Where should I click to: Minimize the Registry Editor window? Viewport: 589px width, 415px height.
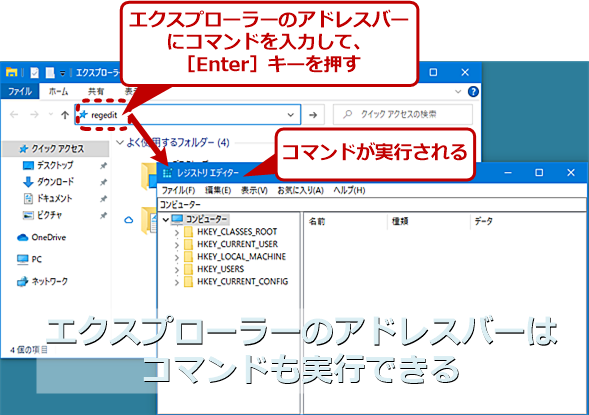508,172
